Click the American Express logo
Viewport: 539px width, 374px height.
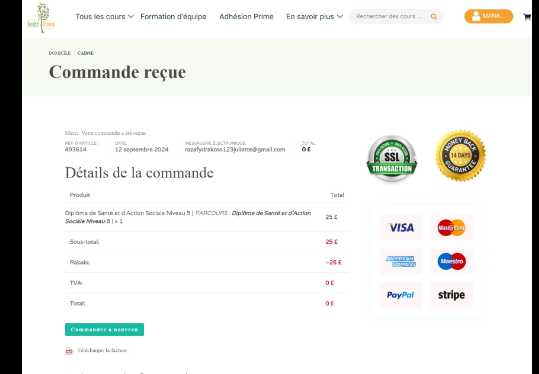(x=401, y=261)
